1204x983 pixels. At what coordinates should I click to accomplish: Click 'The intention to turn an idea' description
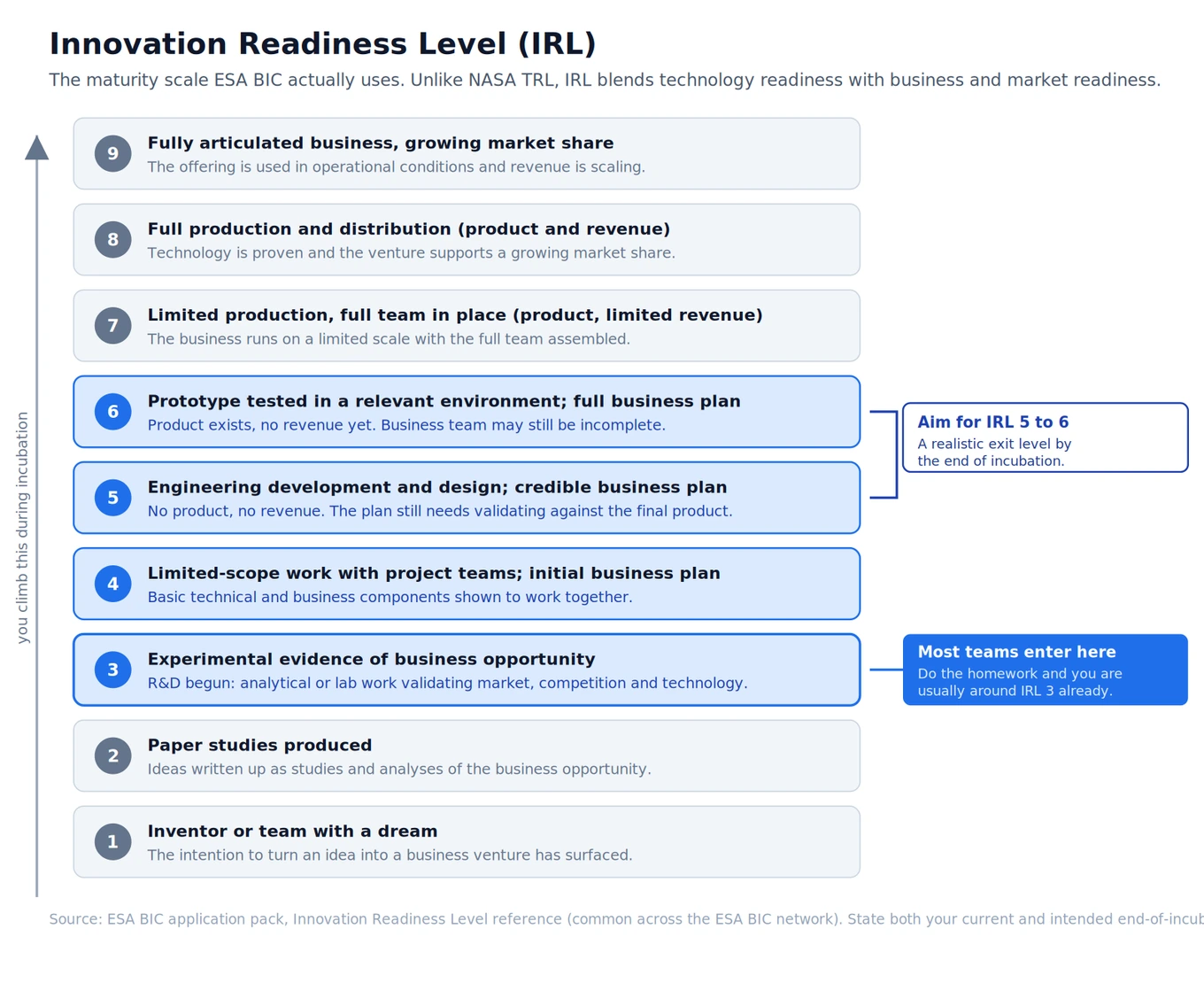pos(390,855)
